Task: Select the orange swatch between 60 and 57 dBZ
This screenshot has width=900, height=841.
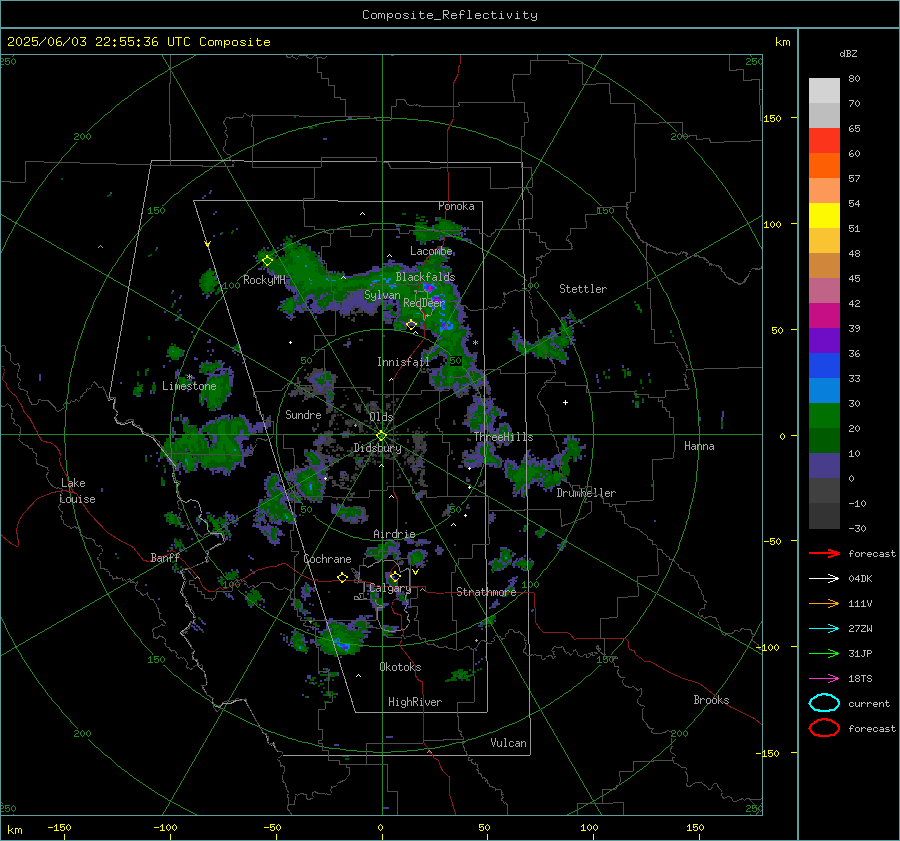Action: point(824,165)
